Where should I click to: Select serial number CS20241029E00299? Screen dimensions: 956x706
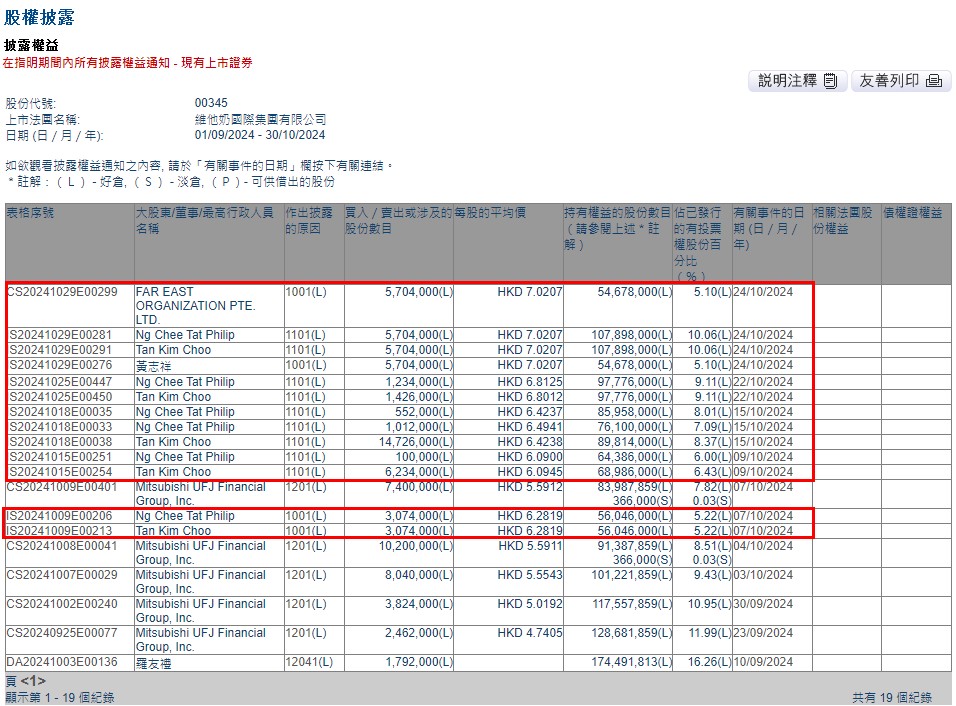click(62, 292)
